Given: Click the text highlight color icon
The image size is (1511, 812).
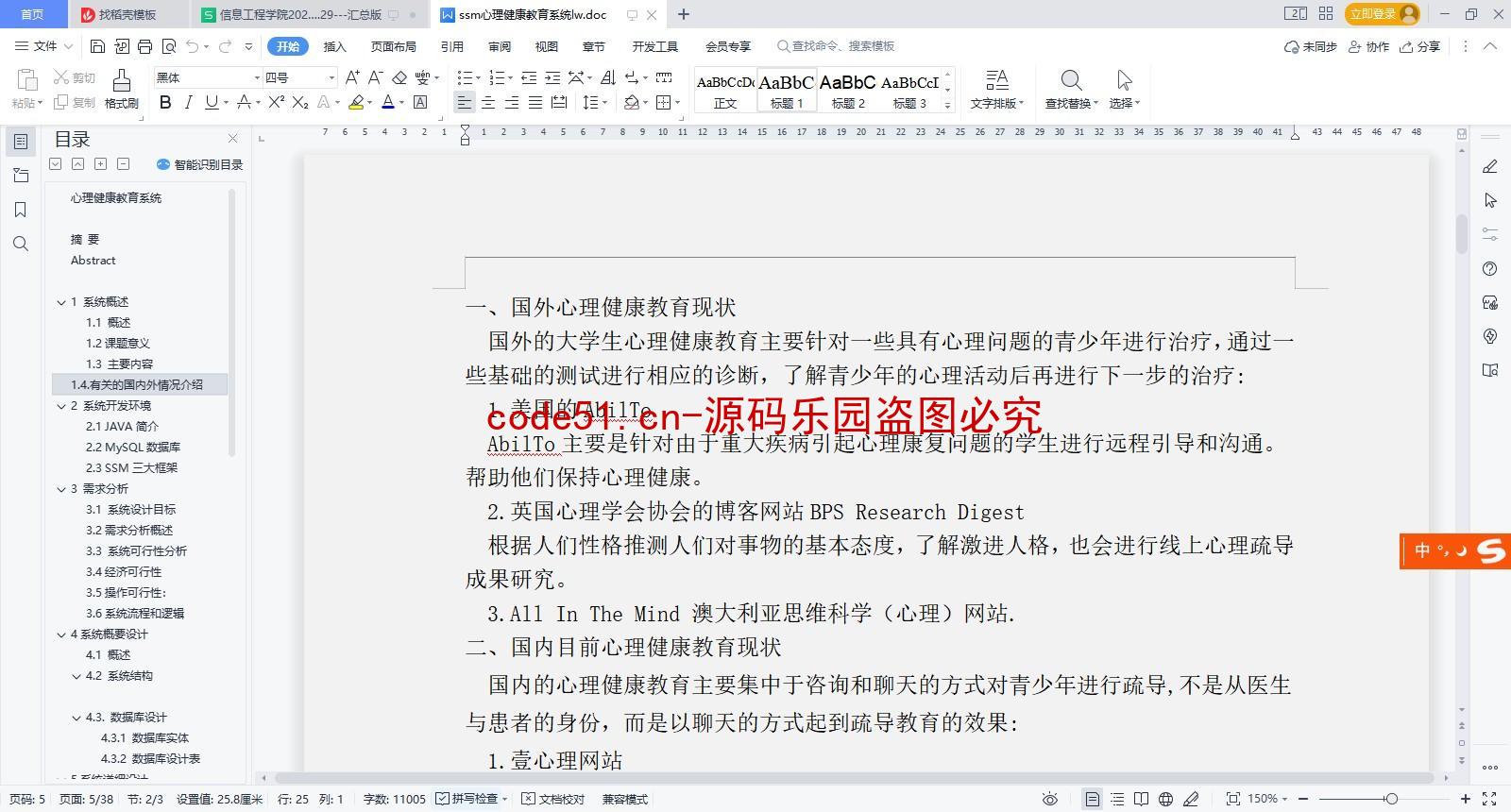Looking at the screenshot, I should [x=356, y=102].
